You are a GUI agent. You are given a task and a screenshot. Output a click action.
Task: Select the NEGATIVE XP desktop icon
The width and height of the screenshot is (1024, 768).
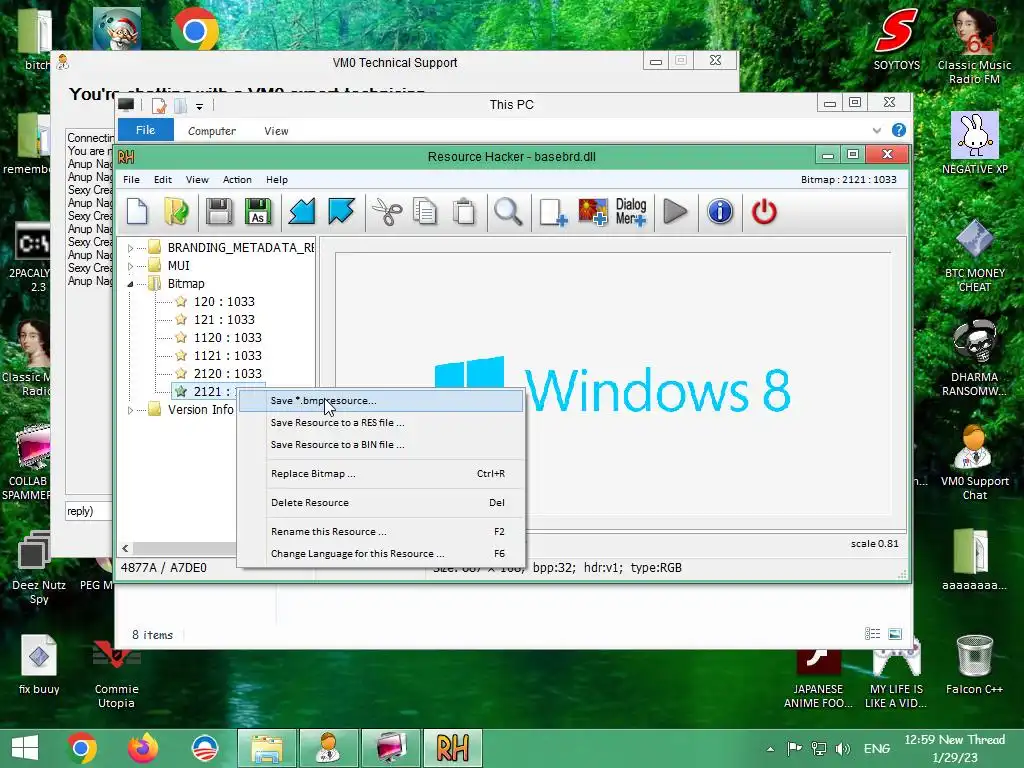pos(974,142)
